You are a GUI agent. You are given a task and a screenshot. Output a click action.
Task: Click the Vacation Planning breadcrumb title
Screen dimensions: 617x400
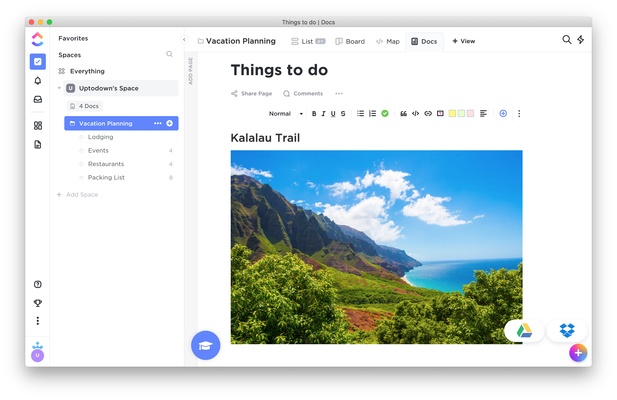coord(240,41)
